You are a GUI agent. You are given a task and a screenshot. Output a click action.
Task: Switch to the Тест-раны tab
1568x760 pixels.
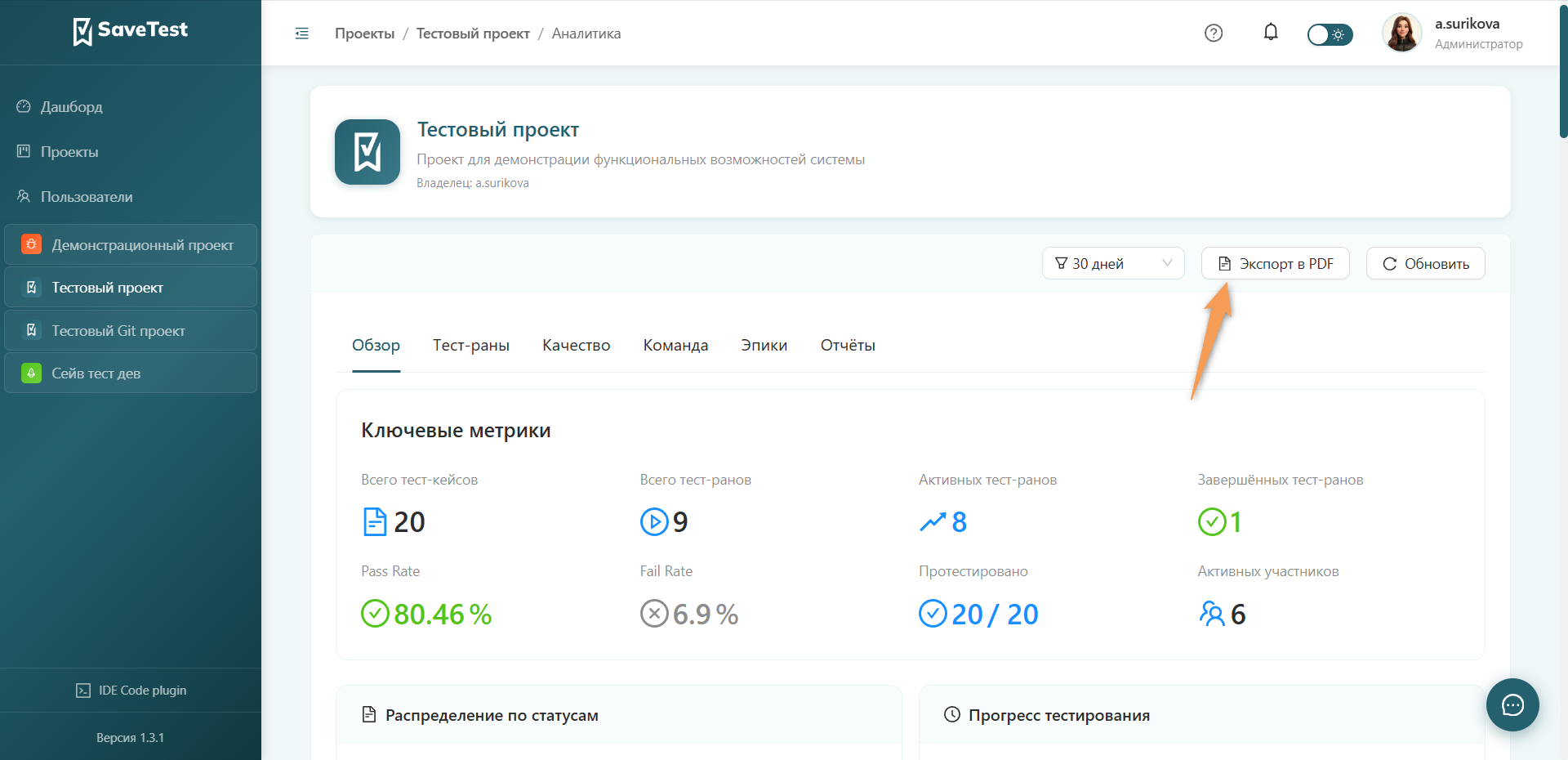471,345
